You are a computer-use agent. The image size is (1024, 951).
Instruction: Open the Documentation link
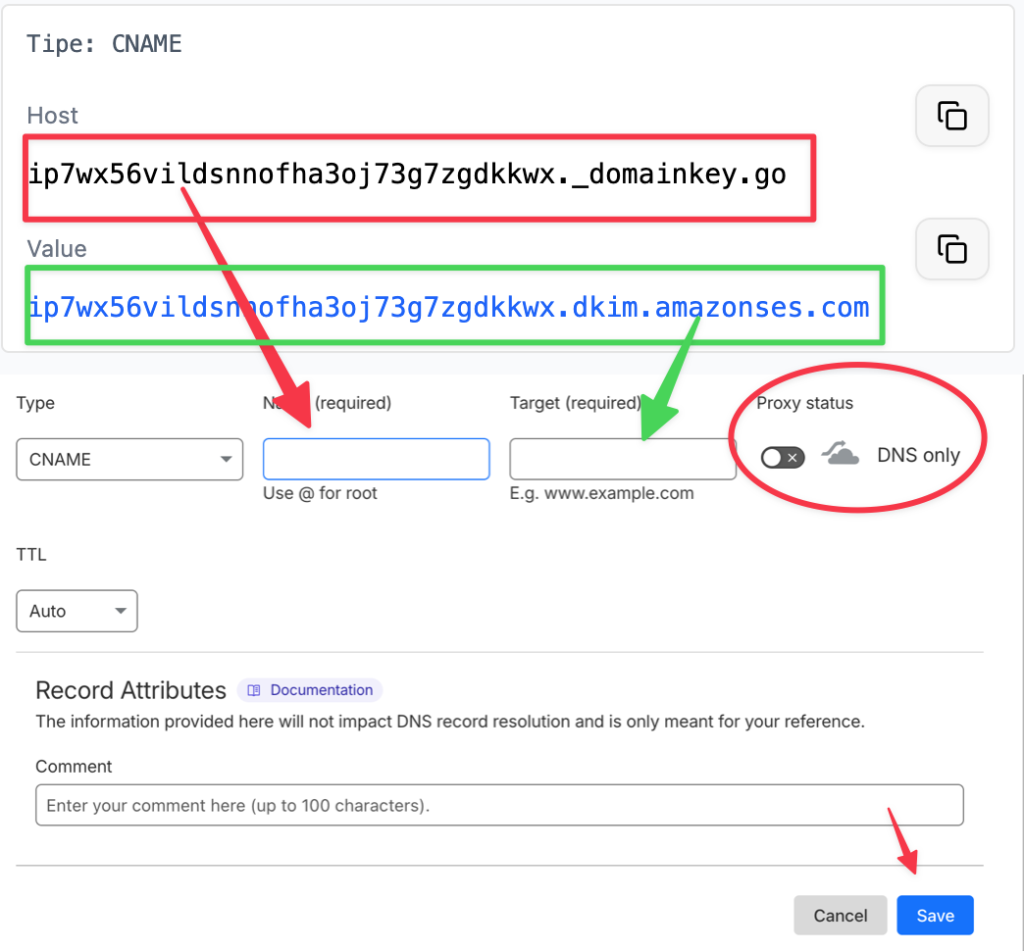[321, 690]
